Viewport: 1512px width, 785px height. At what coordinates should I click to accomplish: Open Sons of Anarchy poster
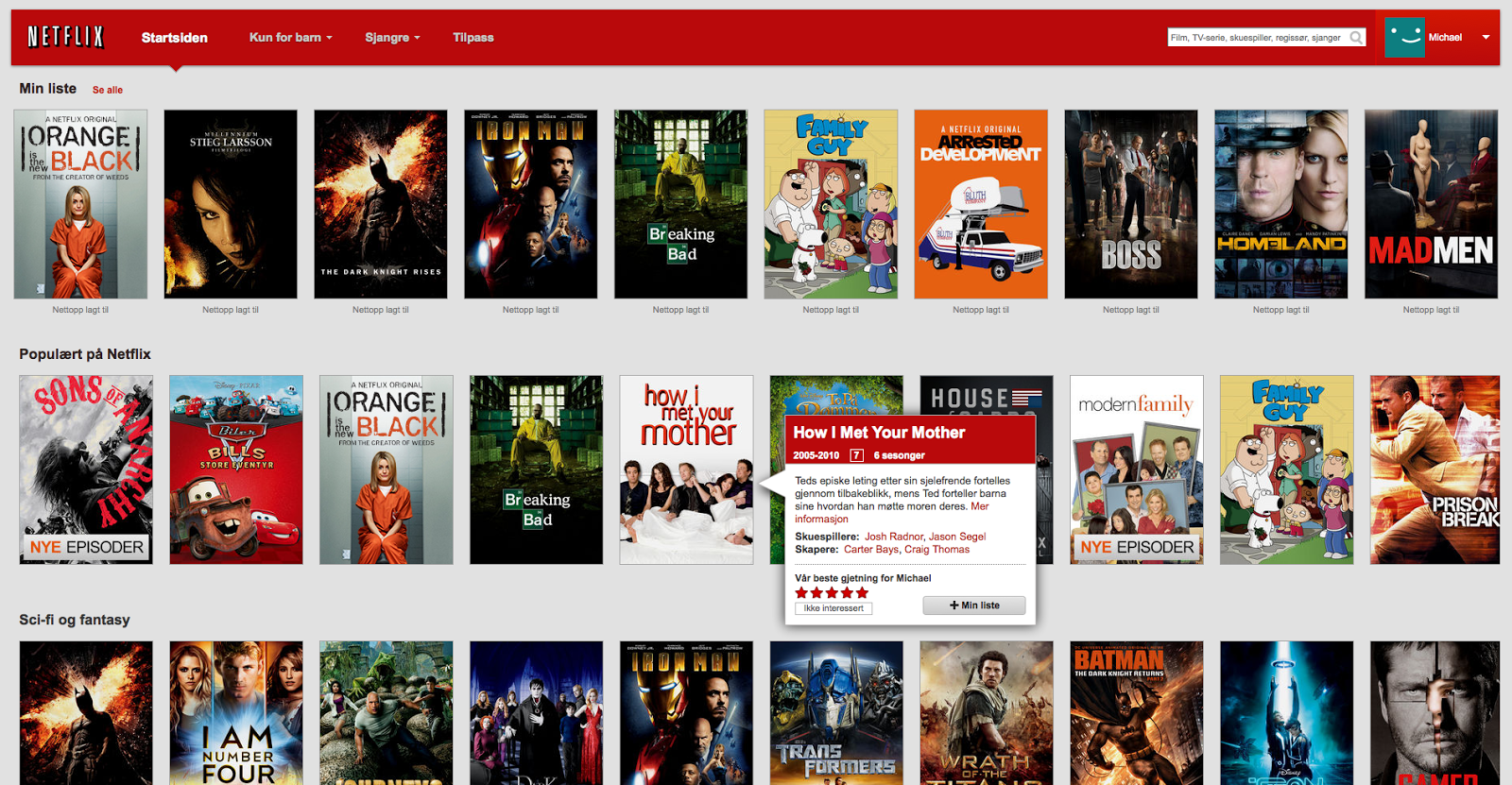[x=86, y=469]
